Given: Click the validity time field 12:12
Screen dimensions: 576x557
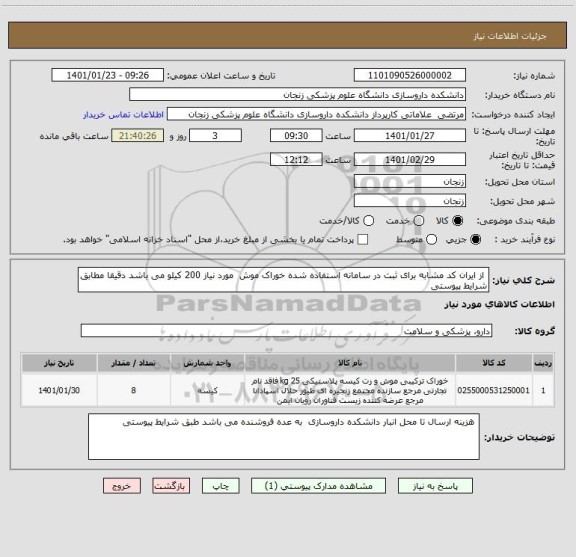Looking at the screenshot, I should pos(296,159).
